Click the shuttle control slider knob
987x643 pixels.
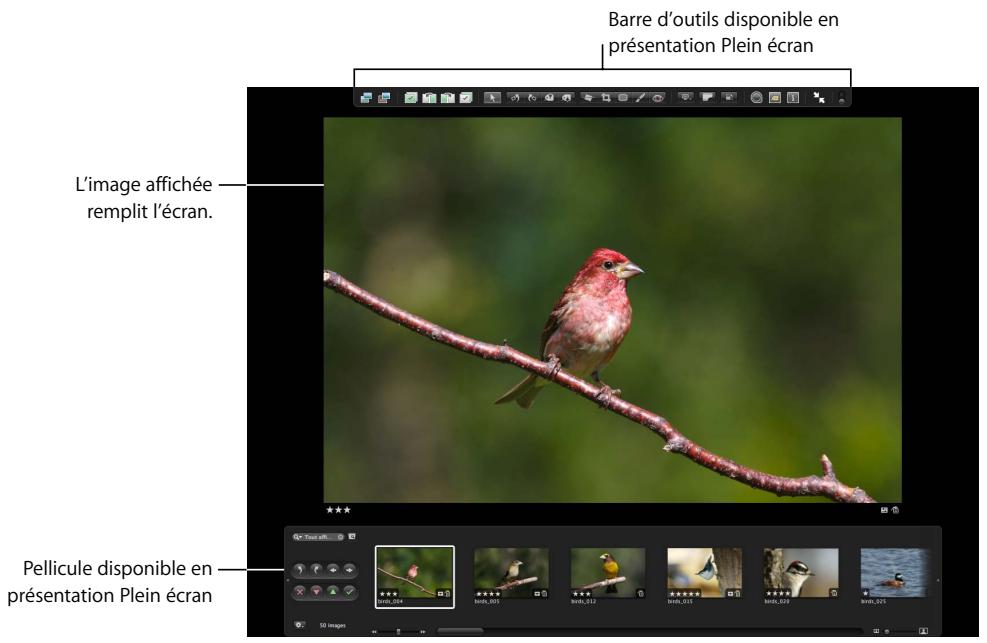point(398,631)
